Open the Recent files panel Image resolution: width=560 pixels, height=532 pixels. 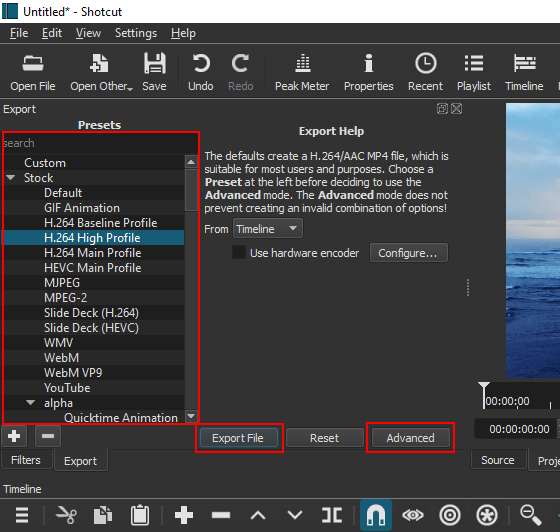point(425,72)
